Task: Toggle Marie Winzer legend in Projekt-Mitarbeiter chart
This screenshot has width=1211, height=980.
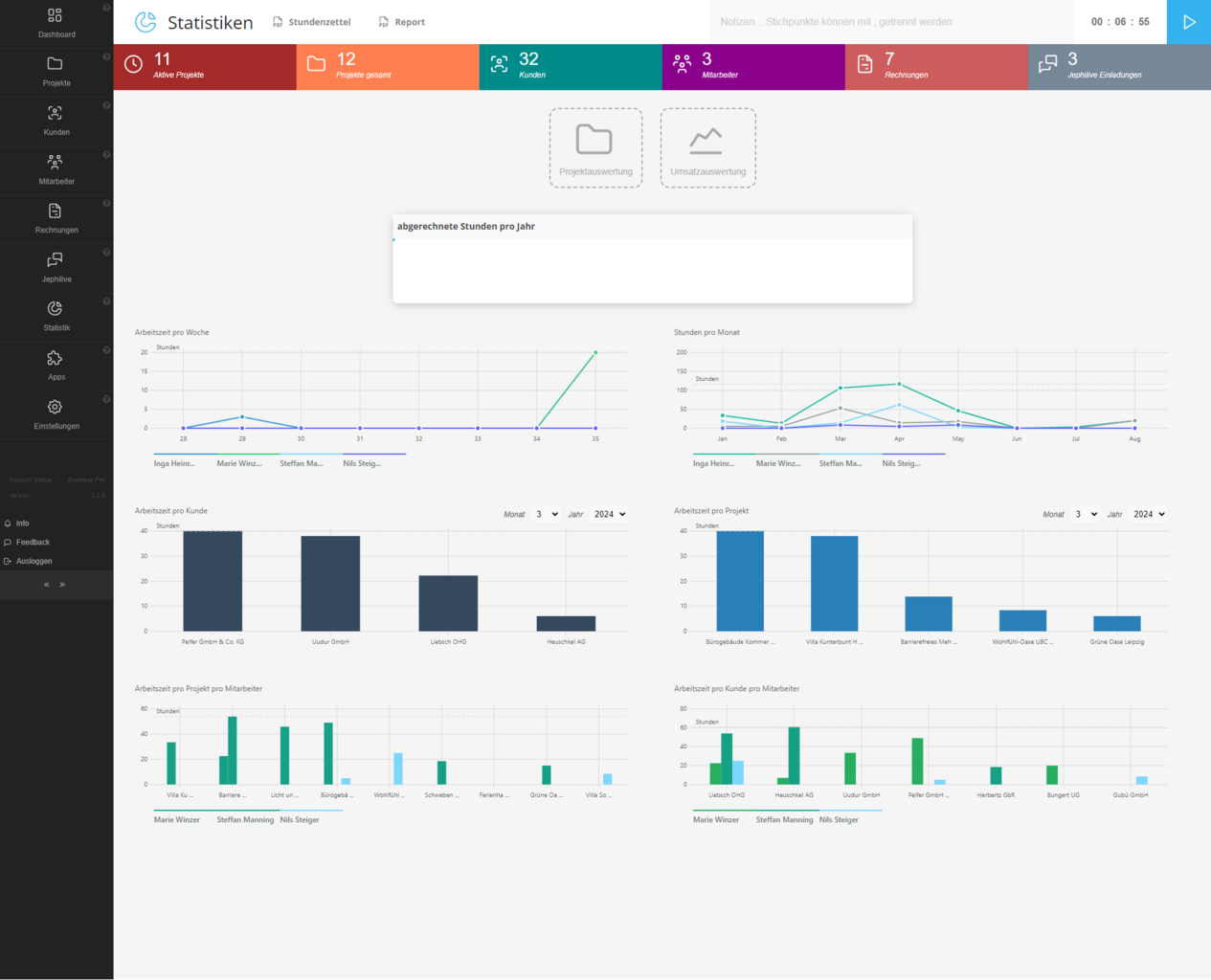Action: 177,820
